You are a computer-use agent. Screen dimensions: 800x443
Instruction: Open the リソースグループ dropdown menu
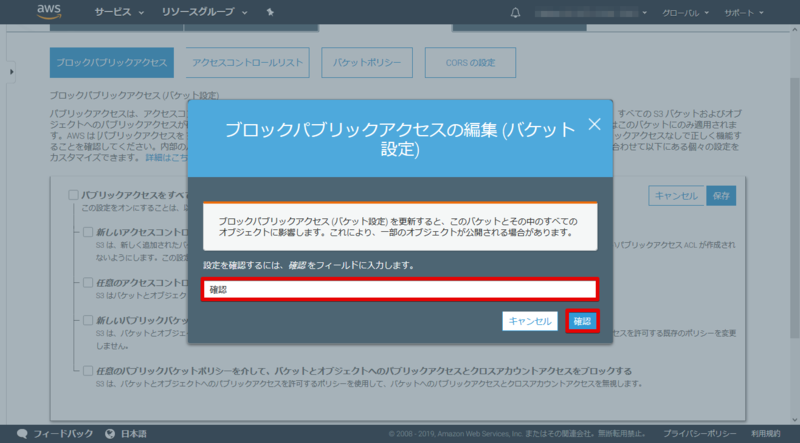pos(205,12)
